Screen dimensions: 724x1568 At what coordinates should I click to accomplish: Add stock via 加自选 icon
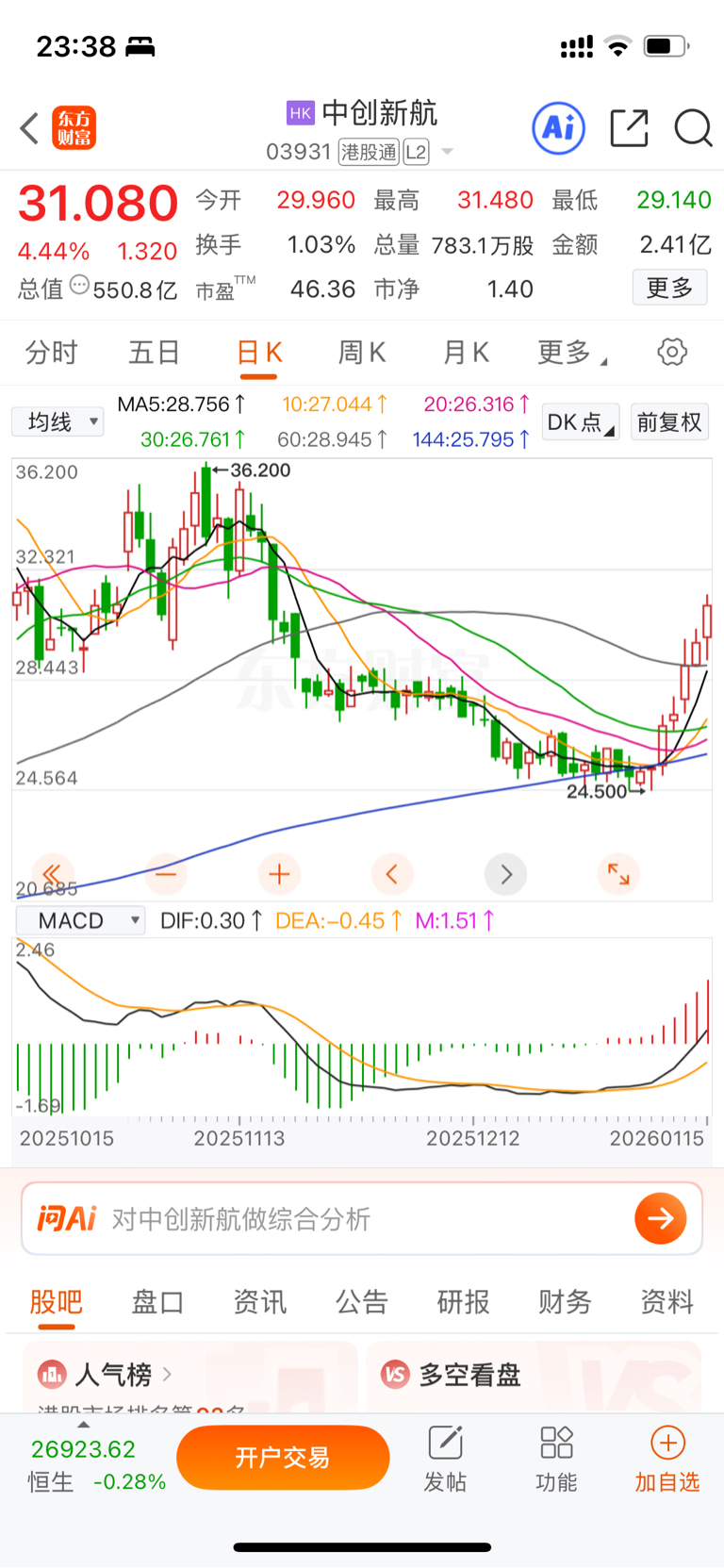pos(667,1443)
